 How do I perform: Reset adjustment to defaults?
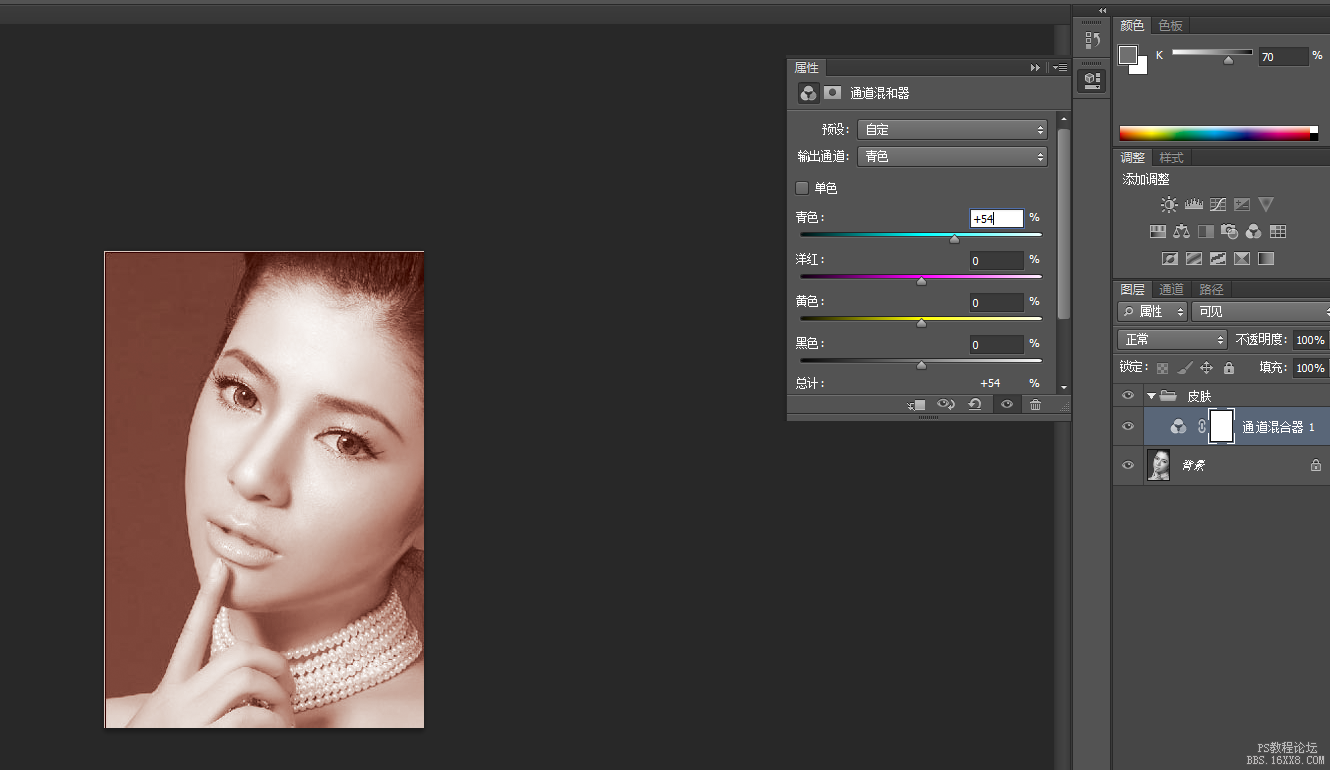coord(975,405)
